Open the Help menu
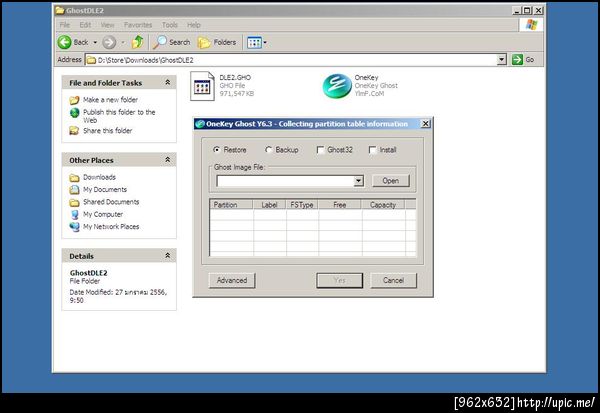 pyautogui.click(x=194, y=25)
